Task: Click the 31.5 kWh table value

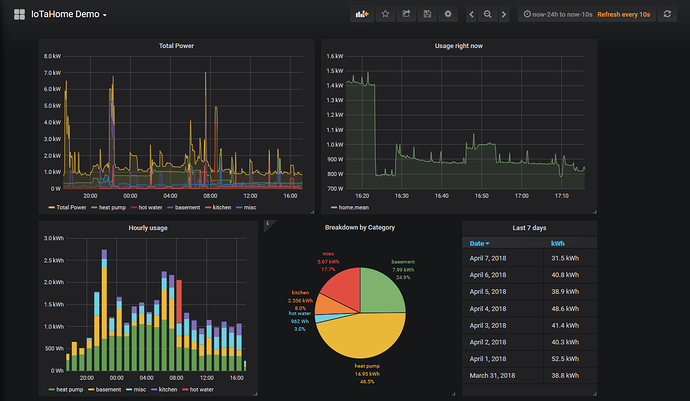Action: [x=565, y=258]
